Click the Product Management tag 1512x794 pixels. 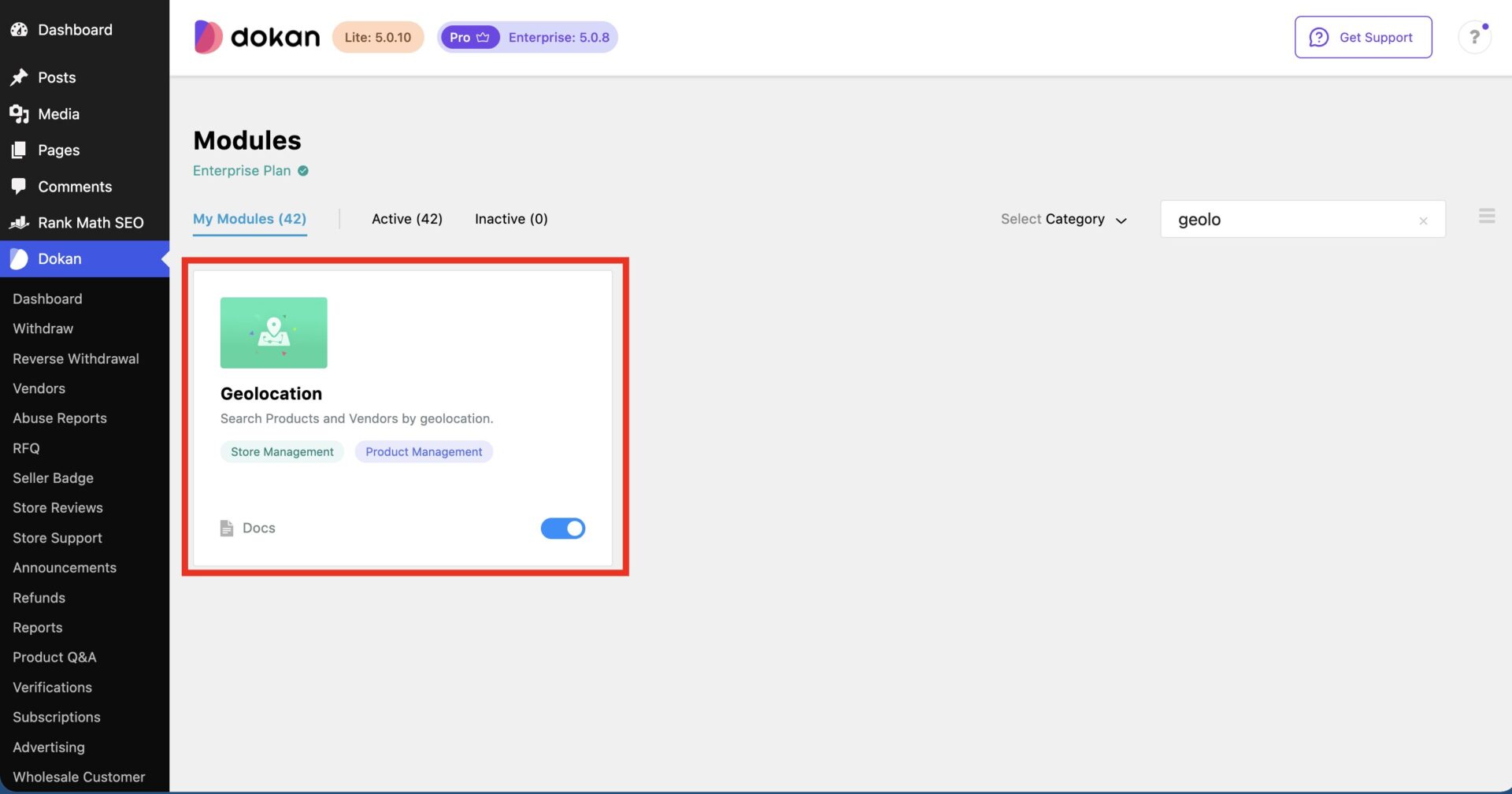click(424, 452)
